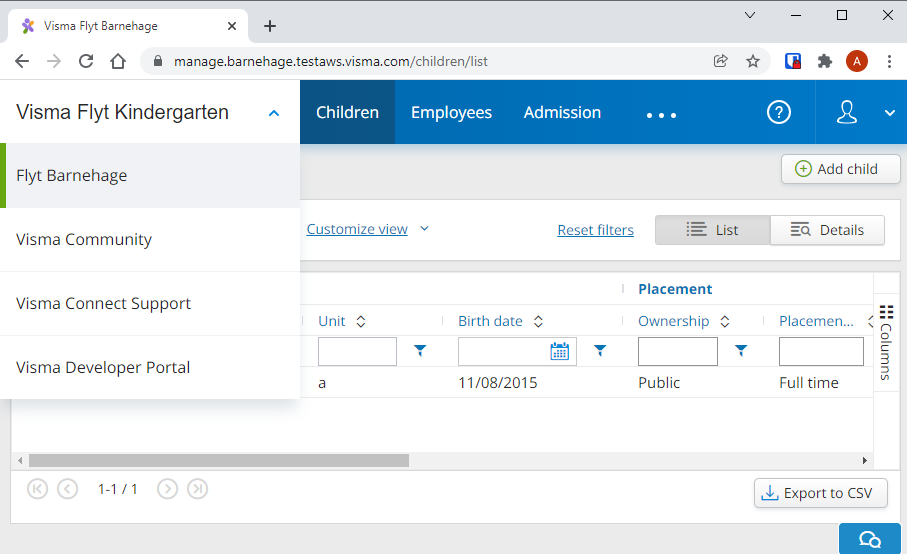Select the 11/08/2015 birth date cell
The width and height of the screenshot is (907, 554).
tap(497, 383)
